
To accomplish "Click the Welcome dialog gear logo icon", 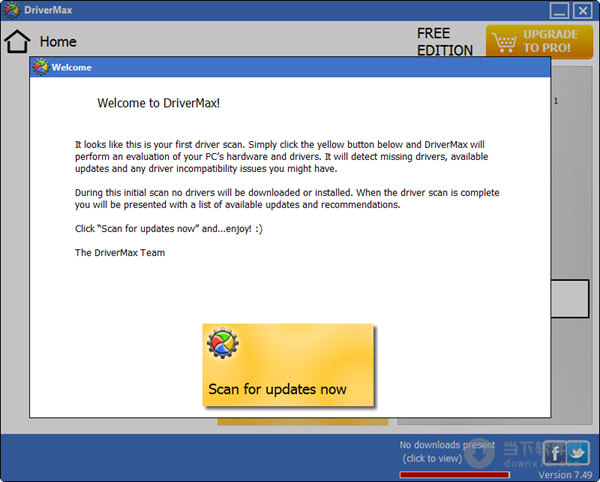I will pos(41,67).
